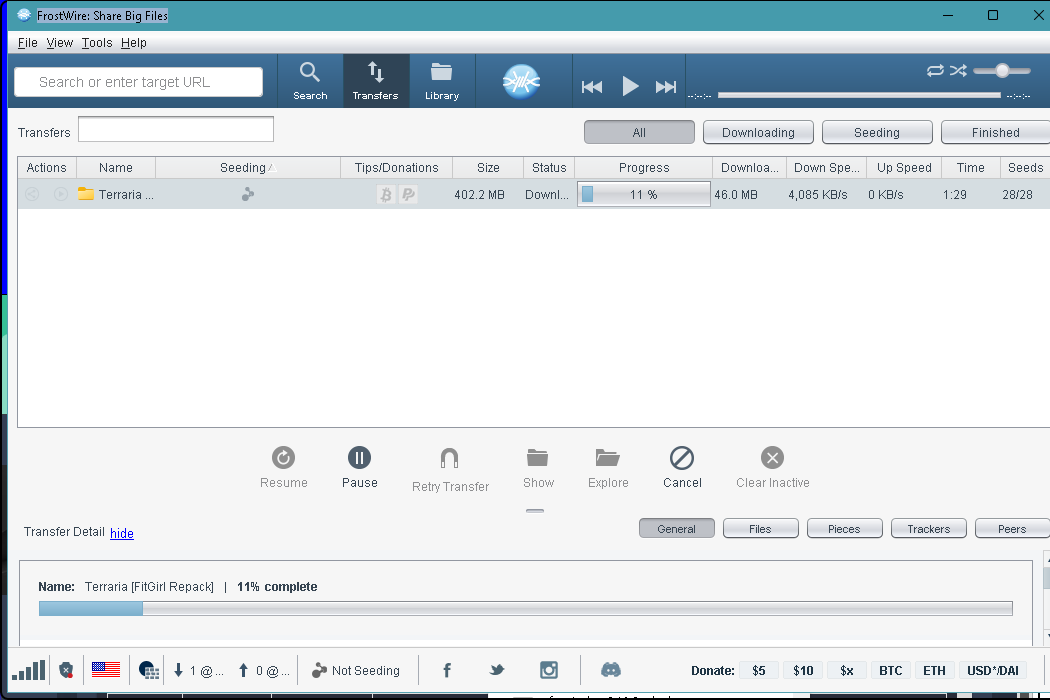The width and height of the screenshot is (1050, 700).
Task: Sort by the Time column header
Action: 970,167
